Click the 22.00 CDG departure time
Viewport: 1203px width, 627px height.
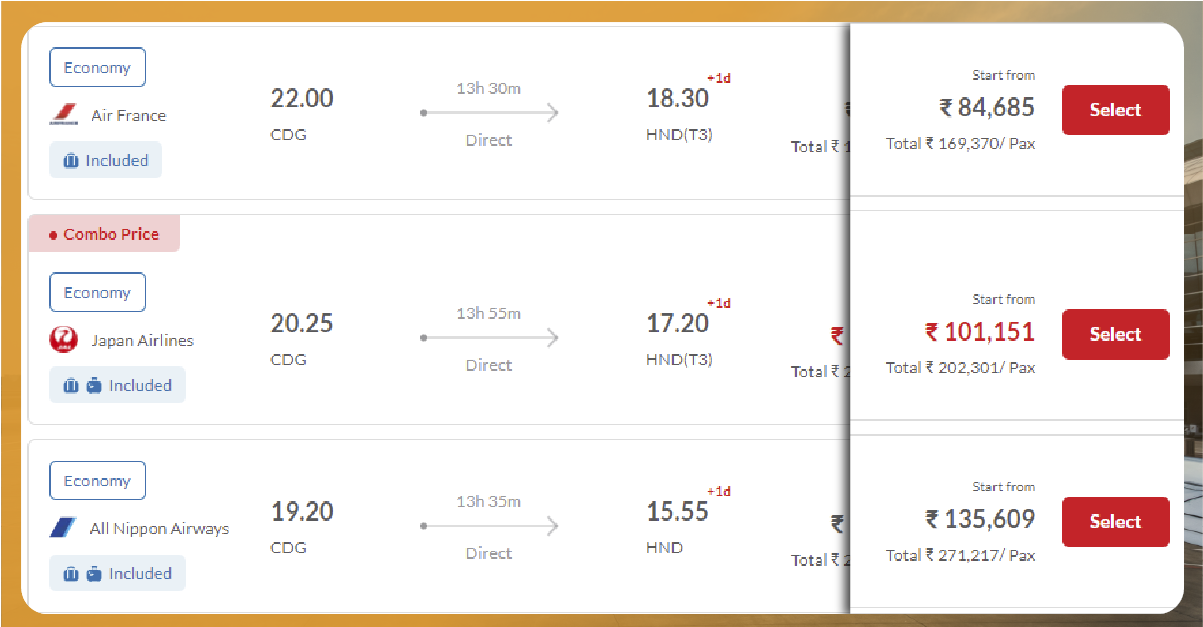pos(302,99)
